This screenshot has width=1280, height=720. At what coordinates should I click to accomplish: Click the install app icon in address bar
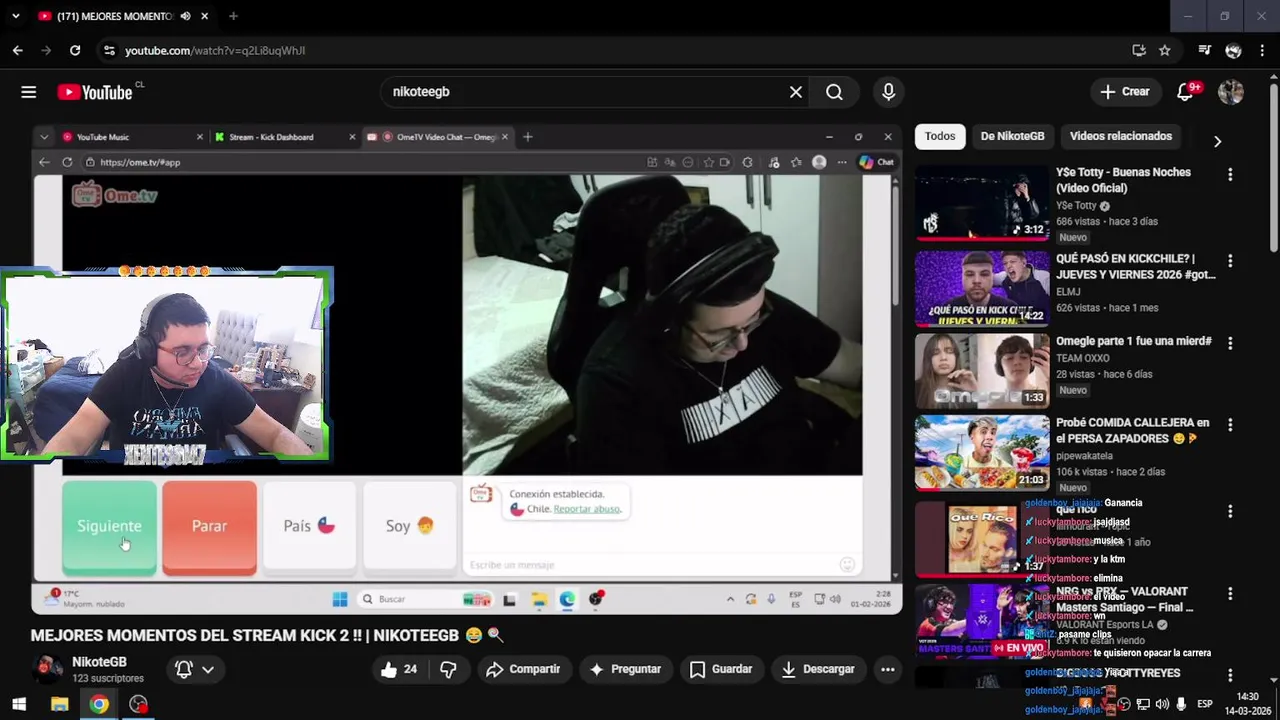[1138, 50]
